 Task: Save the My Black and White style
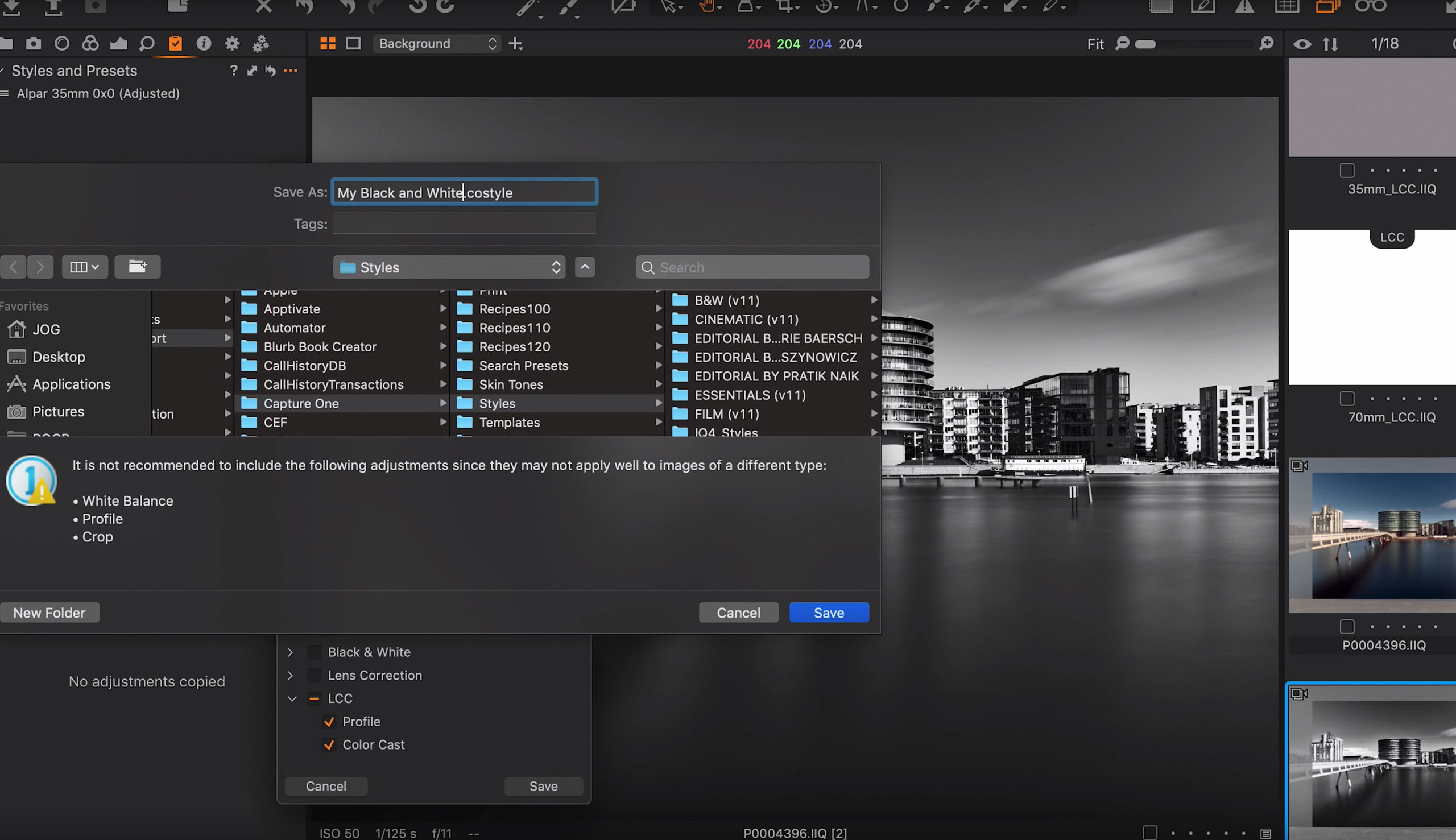(x=828, y=612)
